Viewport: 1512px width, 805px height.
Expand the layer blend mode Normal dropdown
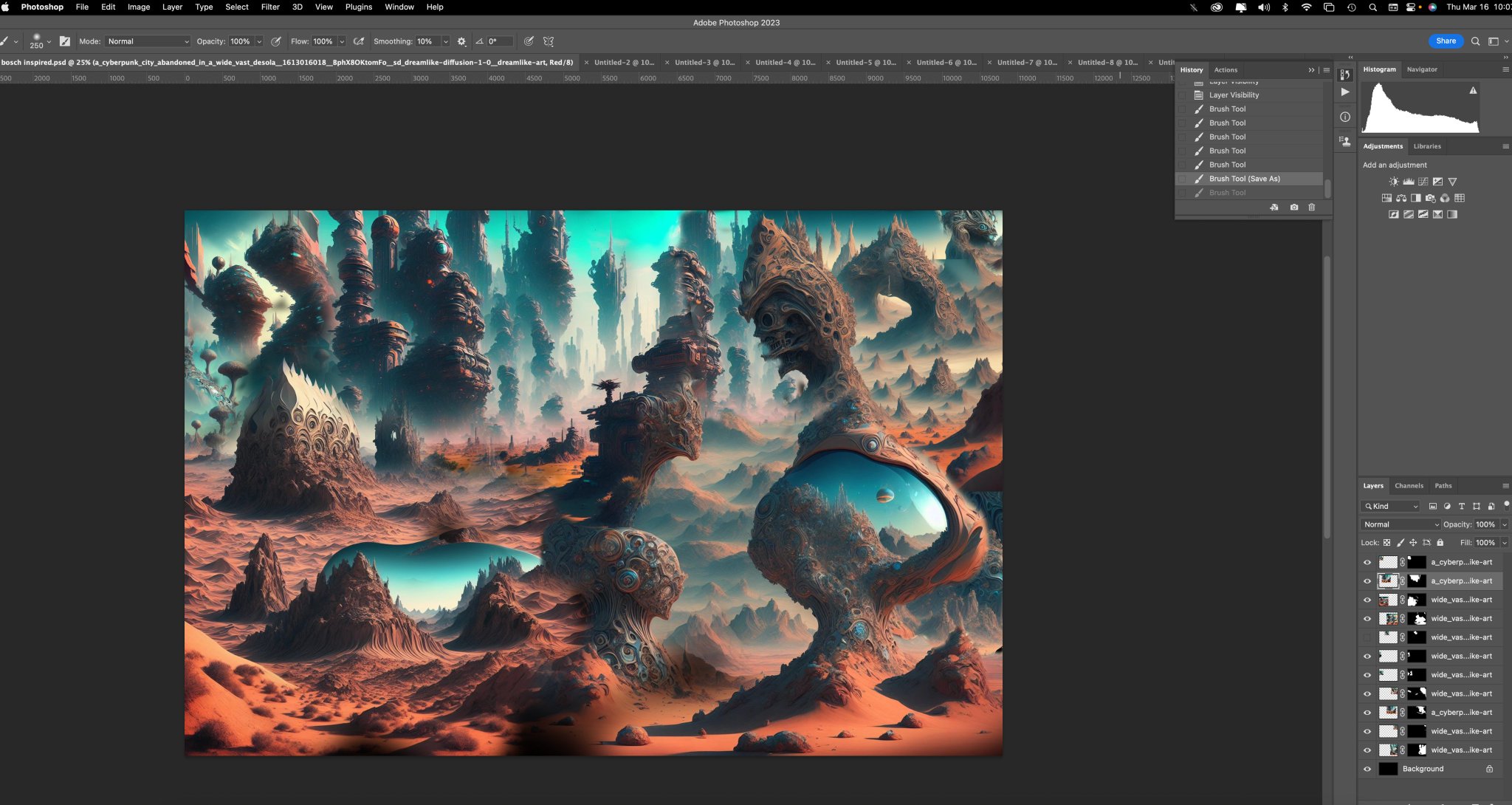point(1400,524)
